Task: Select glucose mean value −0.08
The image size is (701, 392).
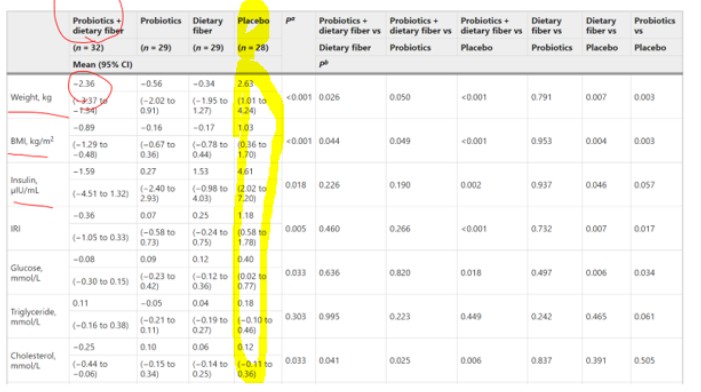Action: [84, 259]
